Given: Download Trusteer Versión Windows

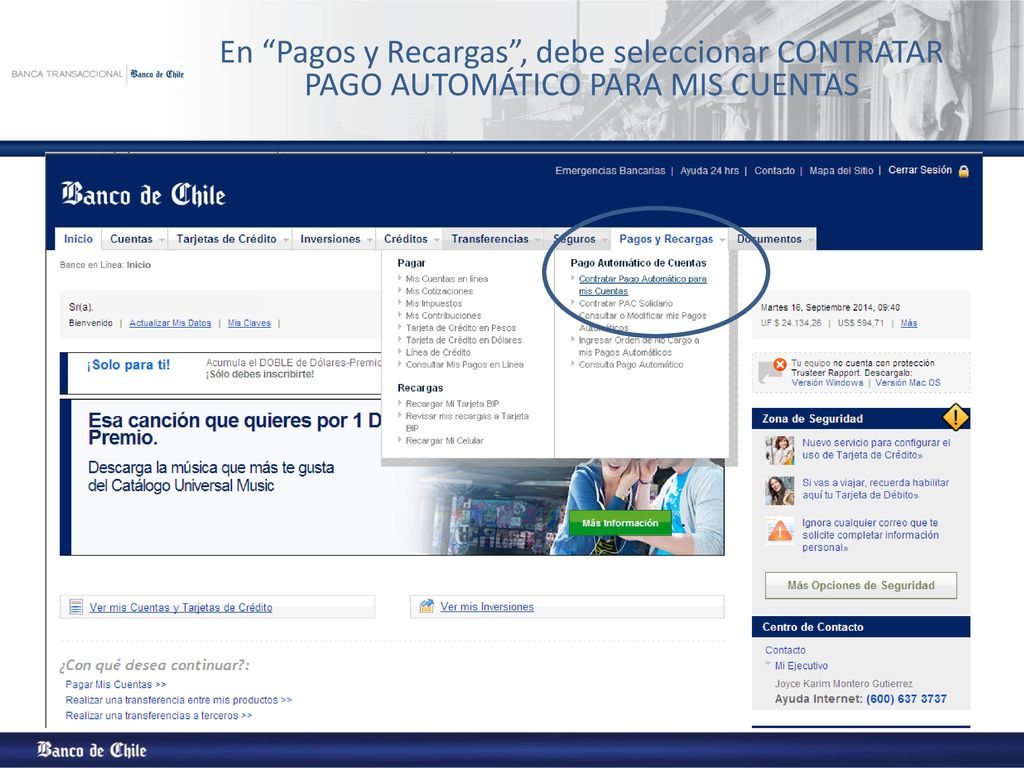Looking at the screenshot, I should [827, 383].
